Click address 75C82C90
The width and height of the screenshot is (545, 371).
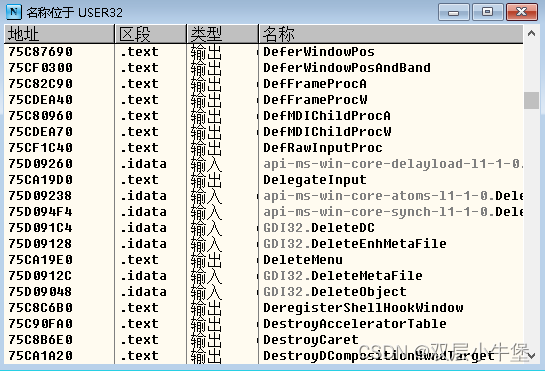[41, 84]
